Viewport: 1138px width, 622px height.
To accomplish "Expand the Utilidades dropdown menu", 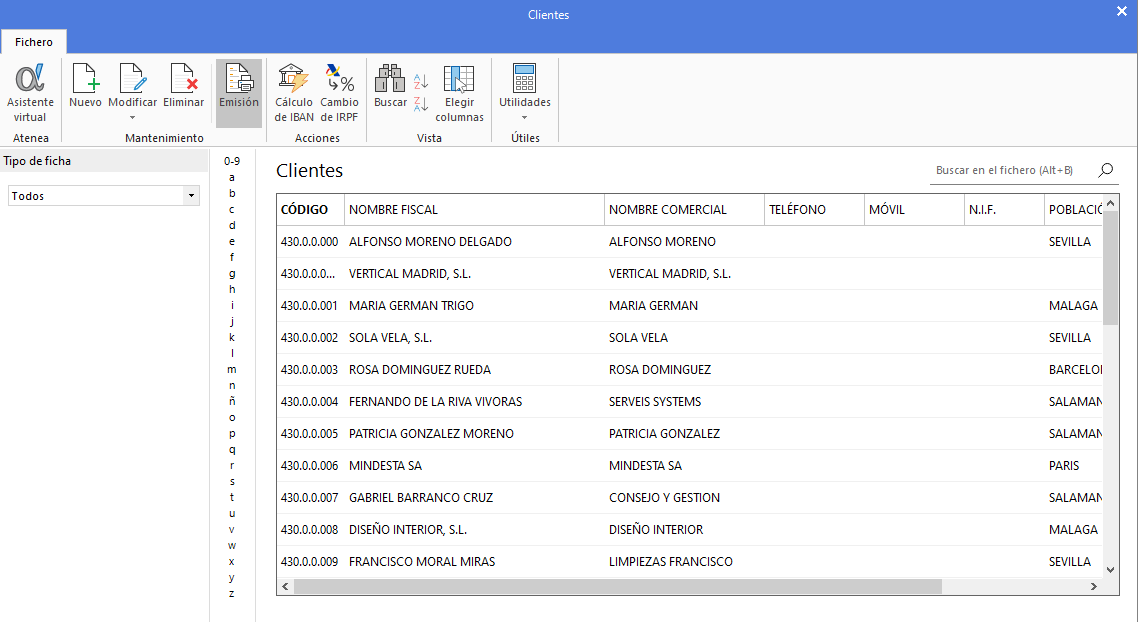I will 525,117.
